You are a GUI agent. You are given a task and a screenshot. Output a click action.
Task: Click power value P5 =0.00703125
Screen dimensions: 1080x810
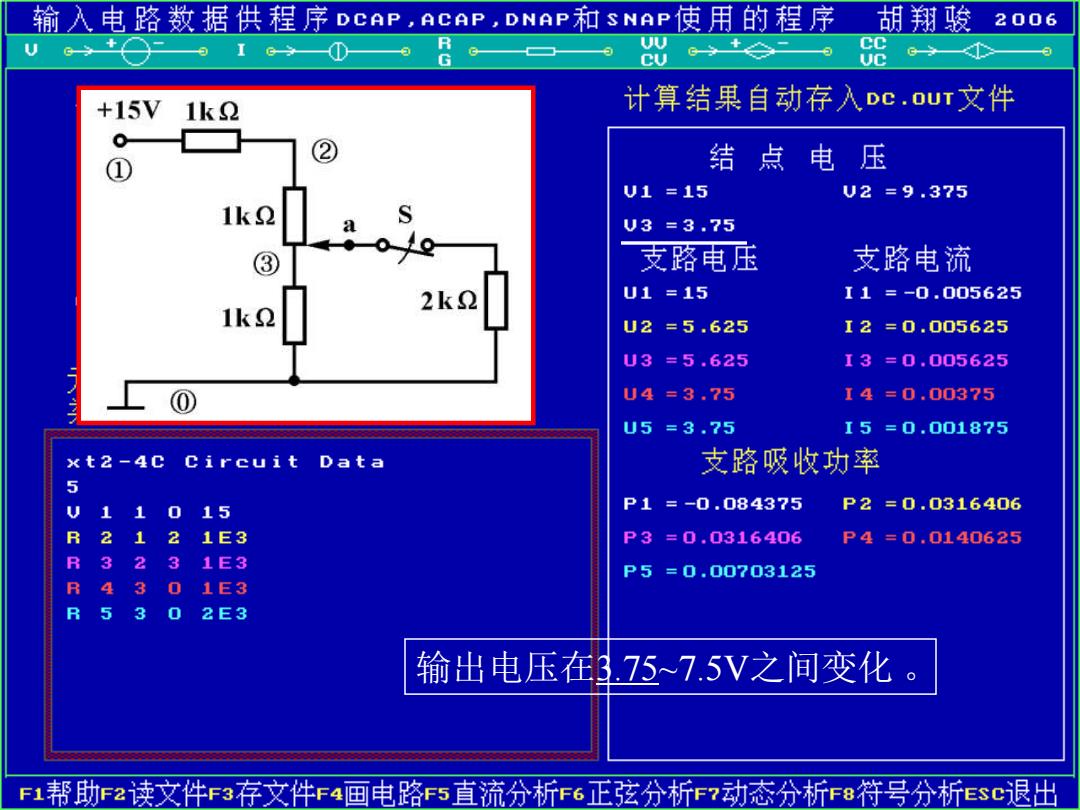(719, 571)
